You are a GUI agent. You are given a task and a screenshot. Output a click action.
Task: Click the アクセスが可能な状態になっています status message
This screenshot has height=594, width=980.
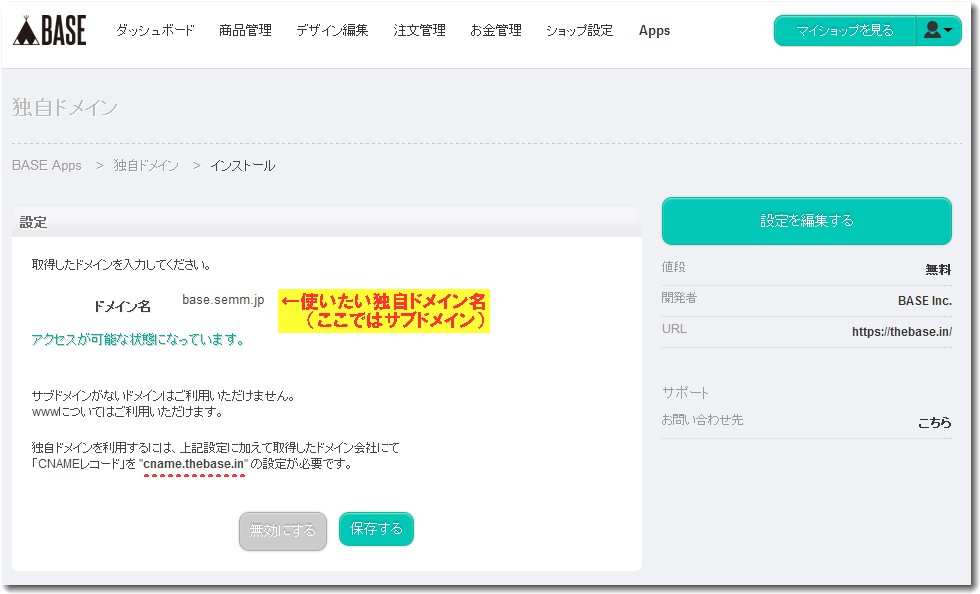pyautogui.click(x=138, y=340)
